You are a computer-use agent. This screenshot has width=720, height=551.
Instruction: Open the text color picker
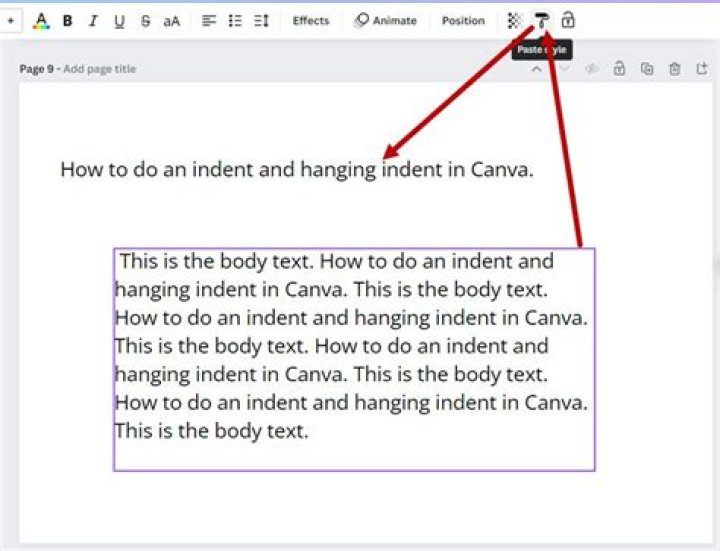[x=41, y=21]
